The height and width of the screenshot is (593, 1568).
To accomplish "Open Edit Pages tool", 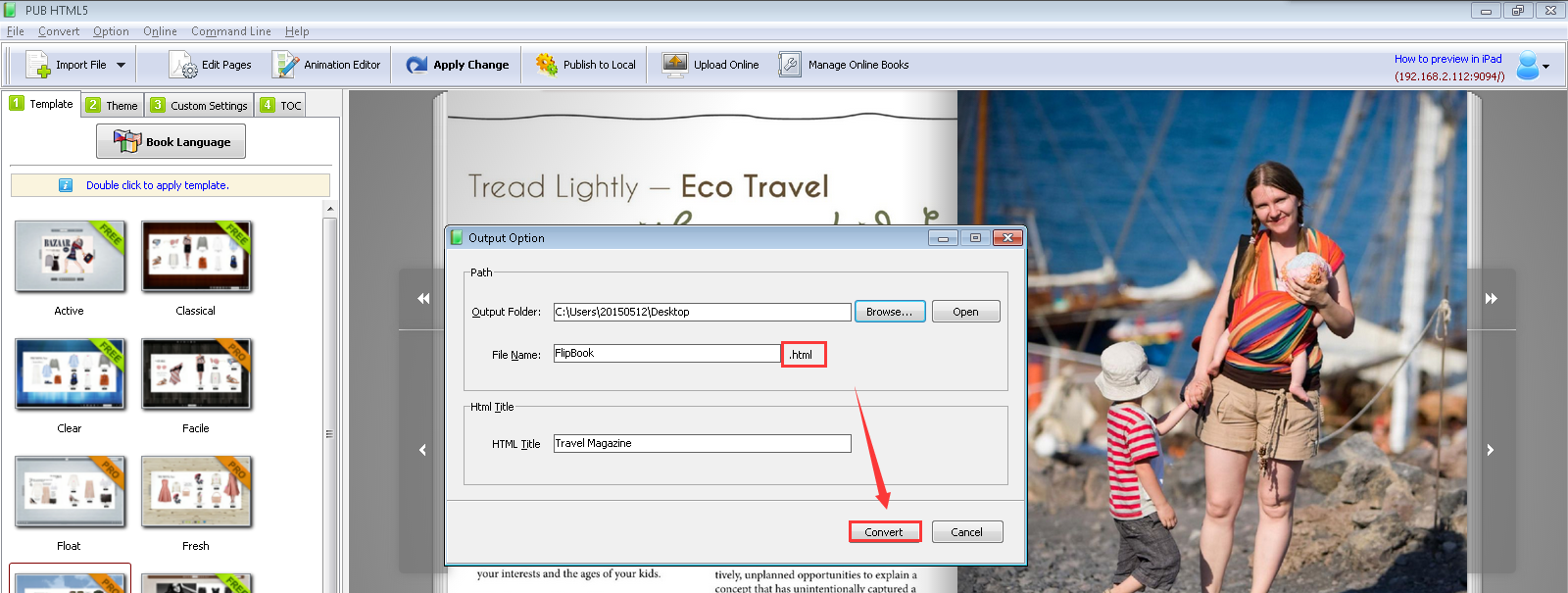I will point(210,65).
